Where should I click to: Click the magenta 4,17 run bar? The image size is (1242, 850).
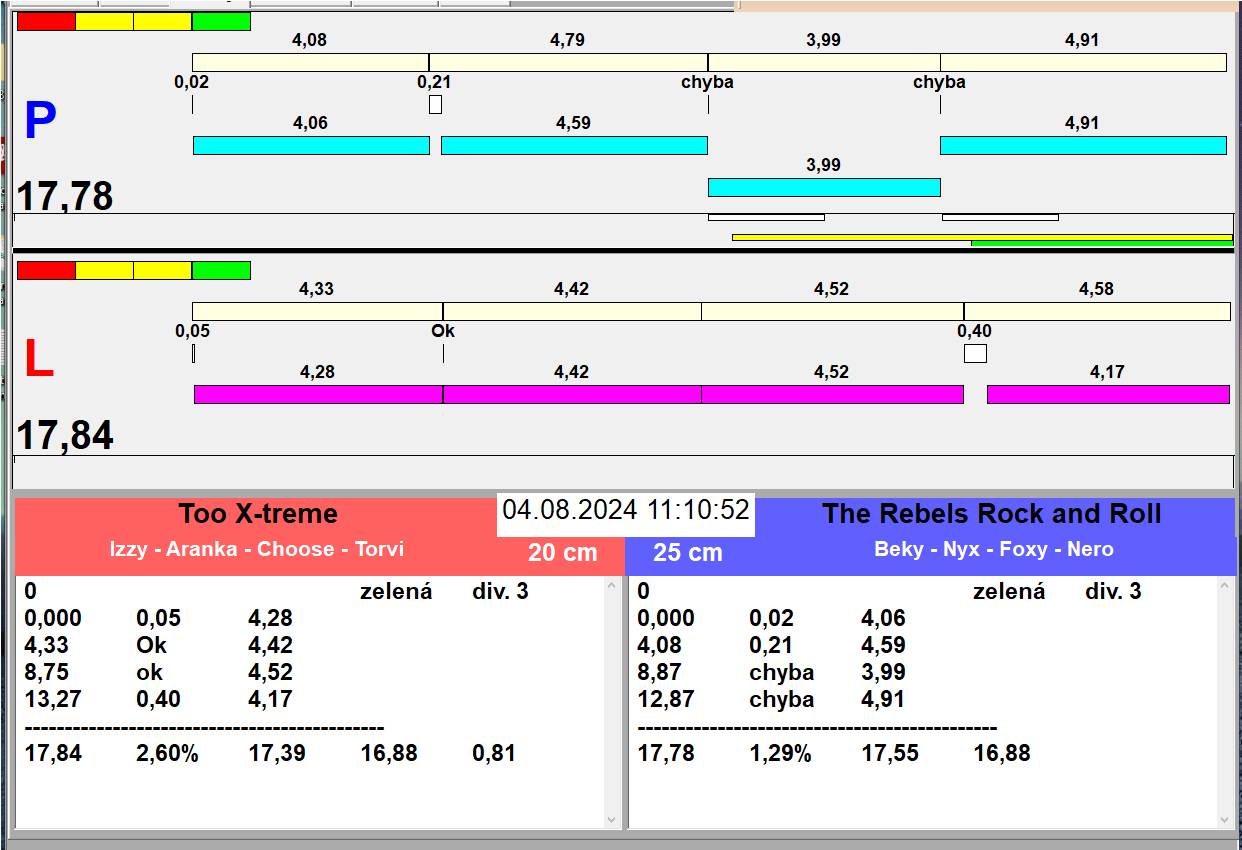click(1107, 394)
